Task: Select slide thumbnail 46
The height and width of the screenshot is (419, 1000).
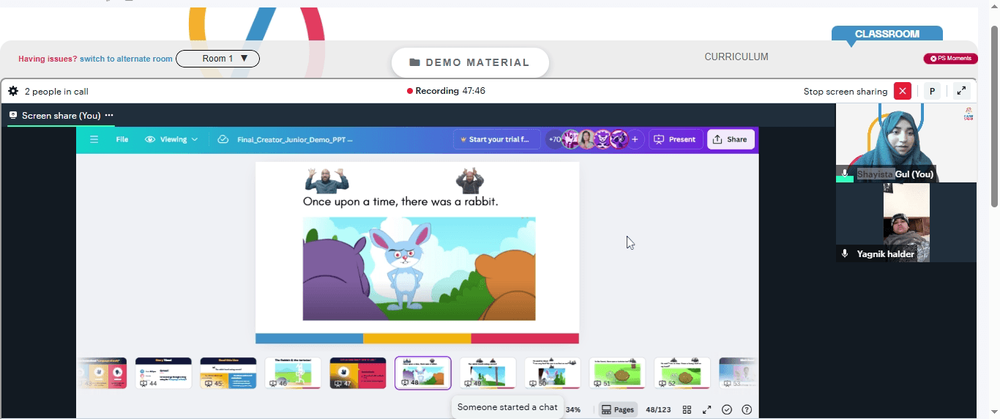Action: point(293,373)
